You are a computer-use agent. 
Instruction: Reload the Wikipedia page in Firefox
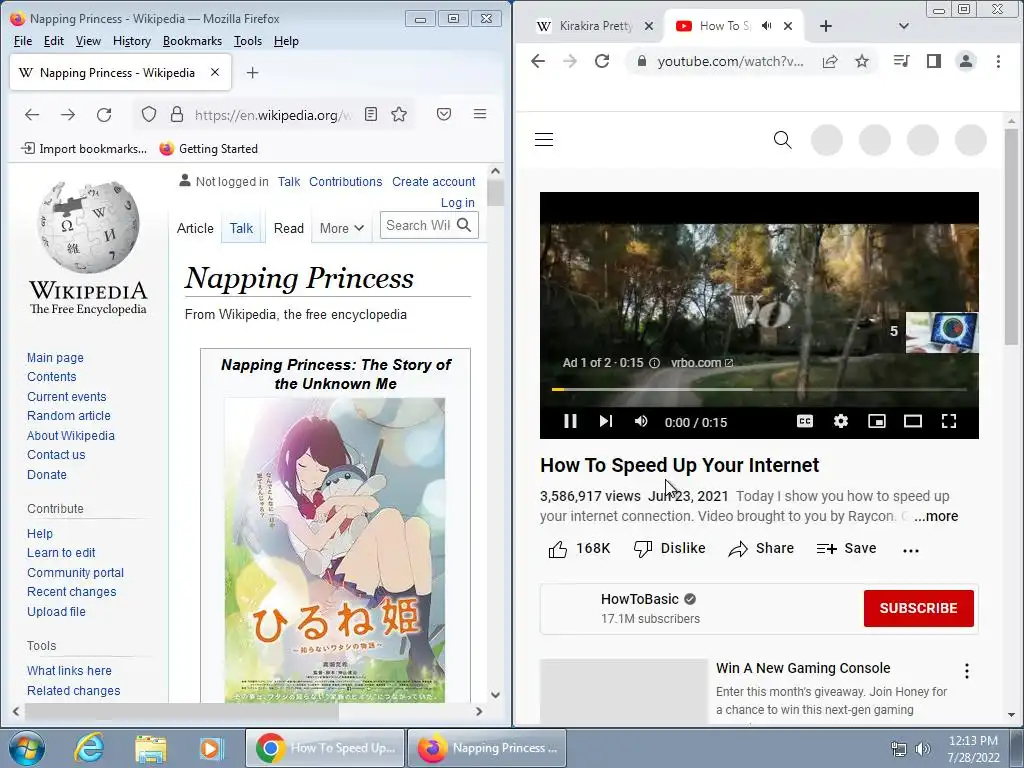click(104, 115)
